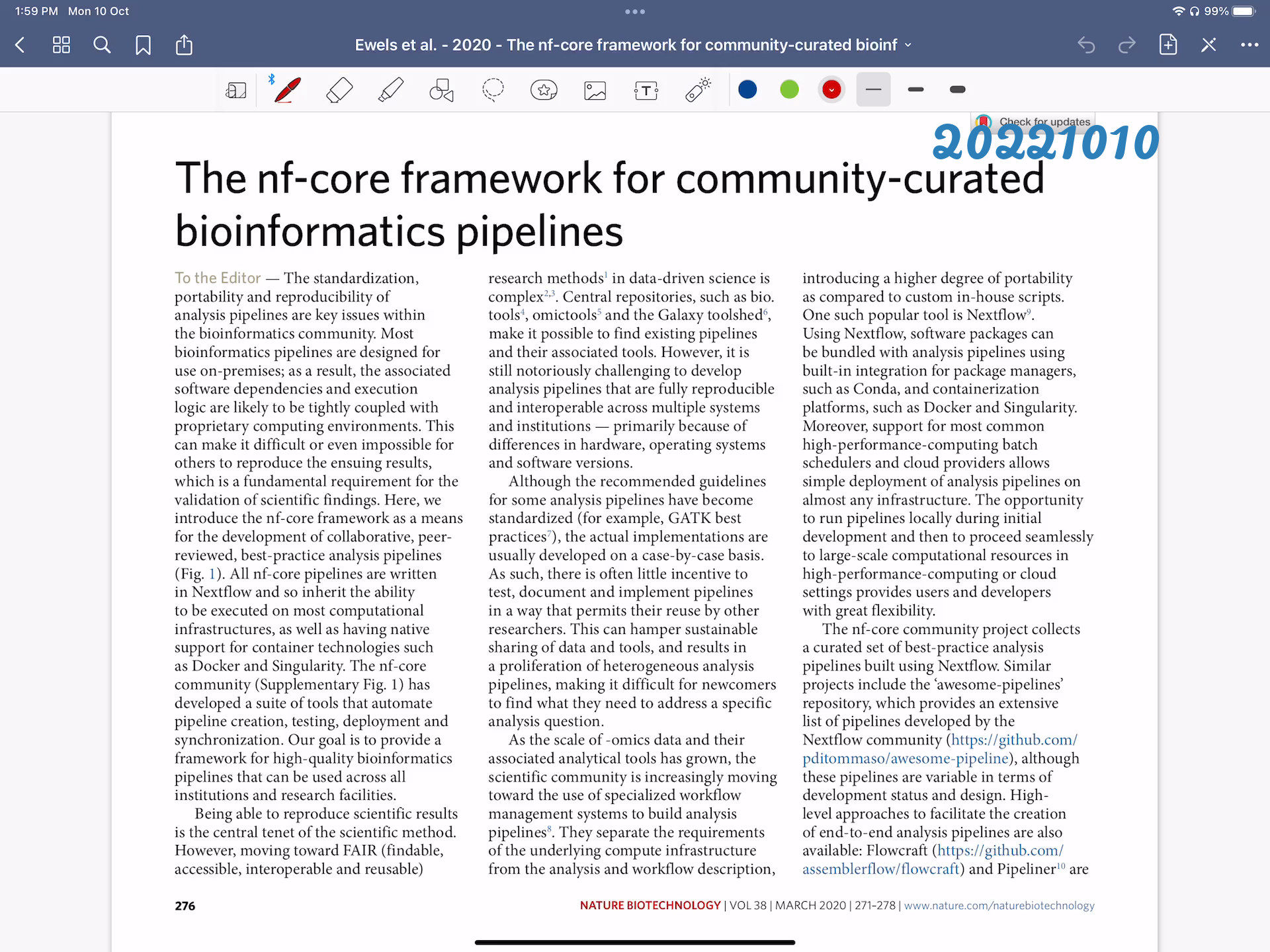Image resolution: width=1270 pixels, height=952 pixels.
Task: Toggle the zoom window tool
Action: pyautogui.click(x=235, y=90)
